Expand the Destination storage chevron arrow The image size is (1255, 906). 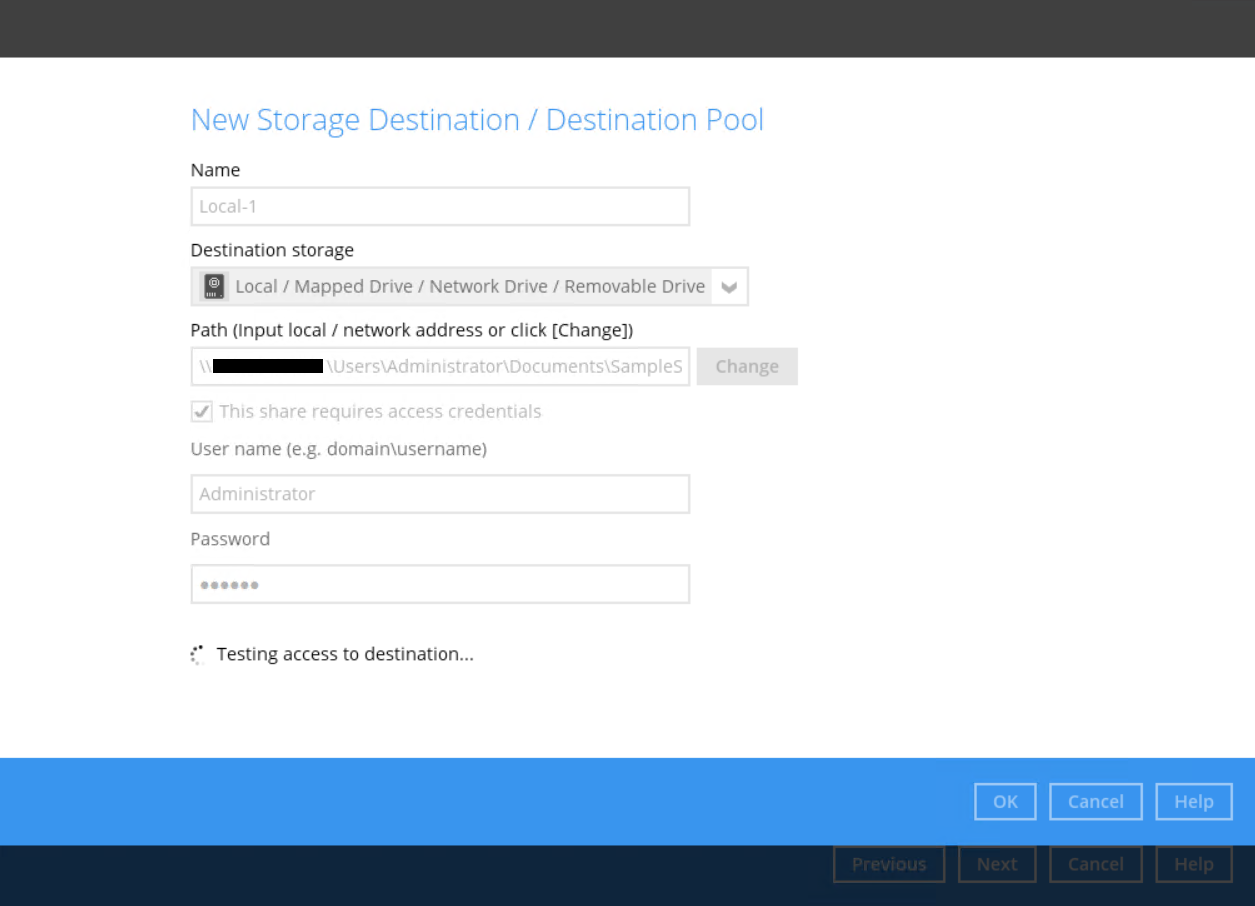729,287
